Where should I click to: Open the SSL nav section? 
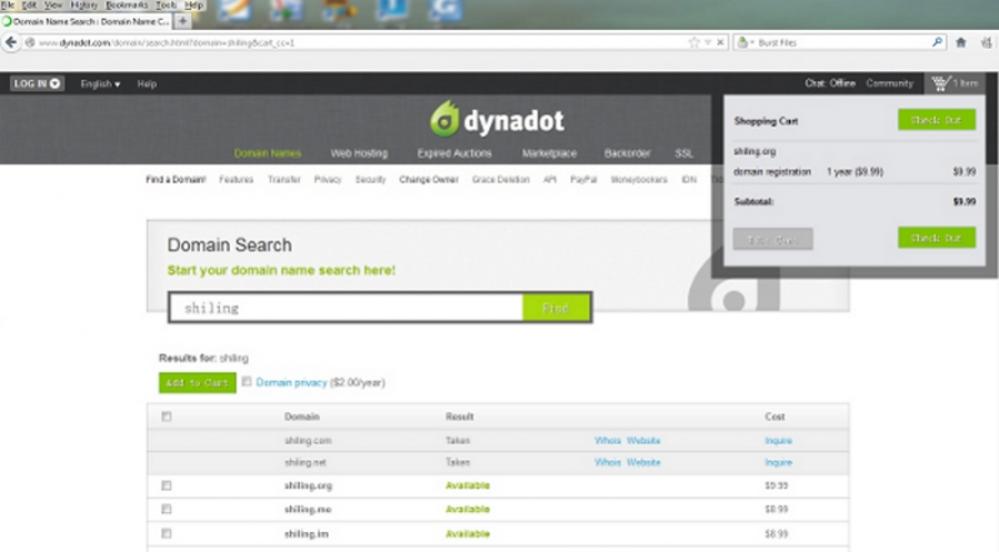tap(684, 154)
